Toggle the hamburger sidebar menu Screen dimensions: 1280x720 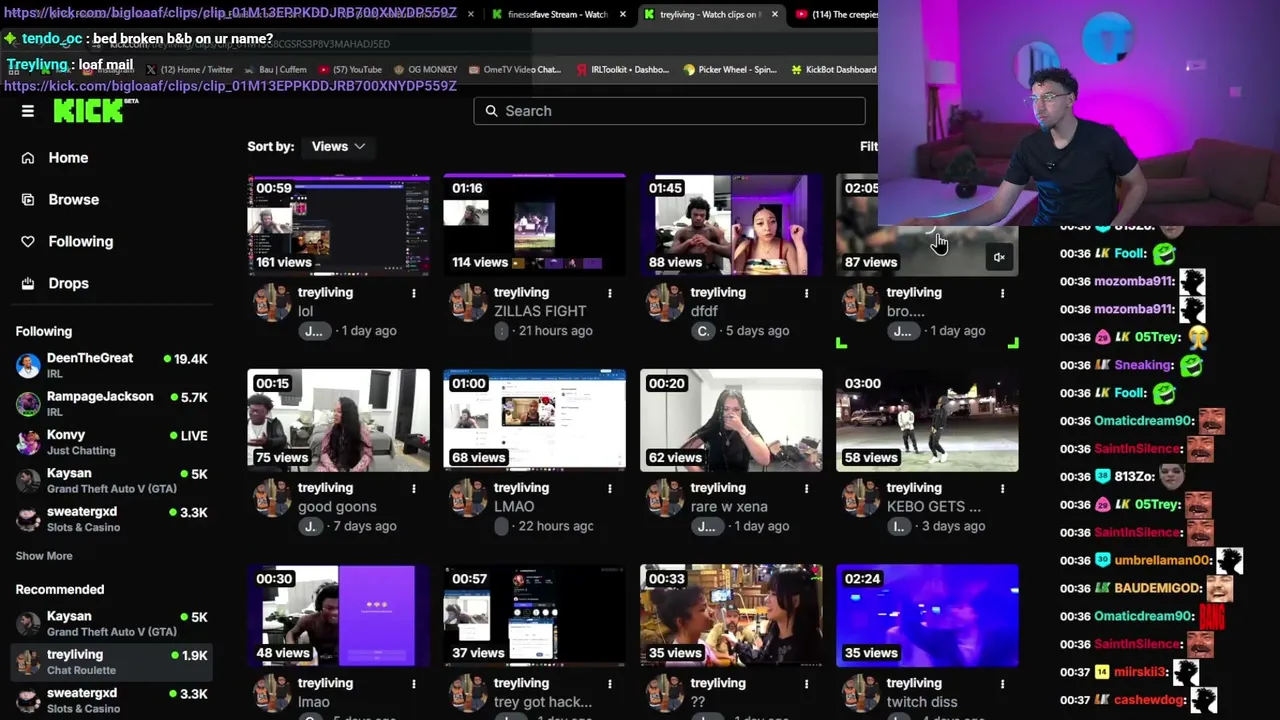(x=28, y=111)
